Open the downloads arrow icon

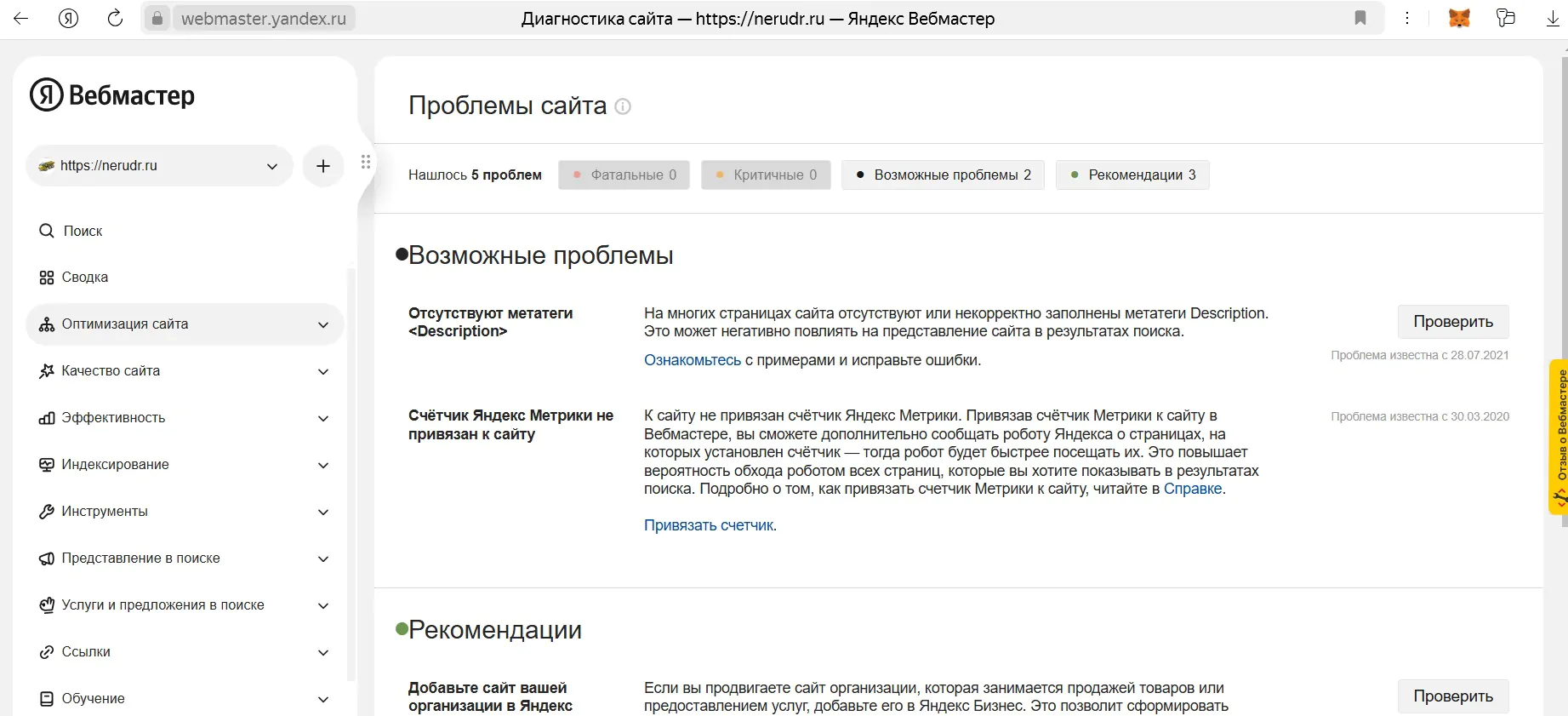1553,19
